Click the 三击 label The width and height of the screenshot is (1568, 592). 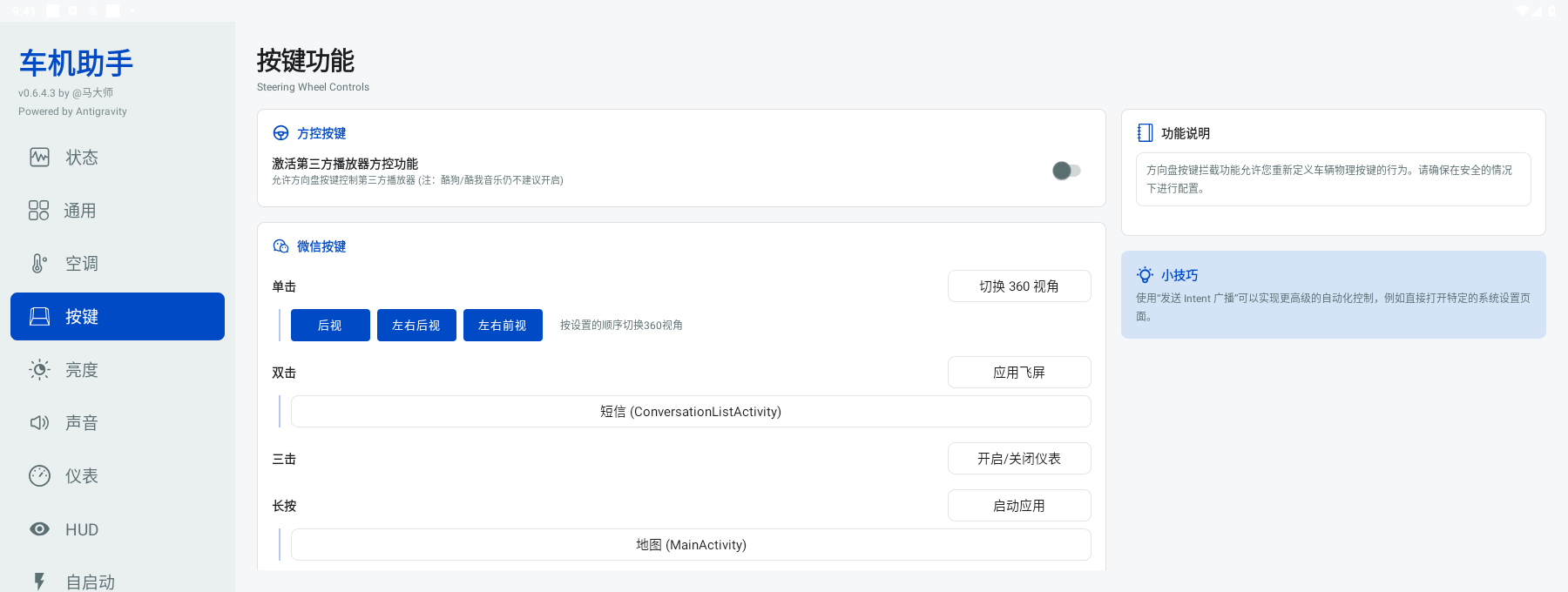pyautogui.click(x=284, y=459)
